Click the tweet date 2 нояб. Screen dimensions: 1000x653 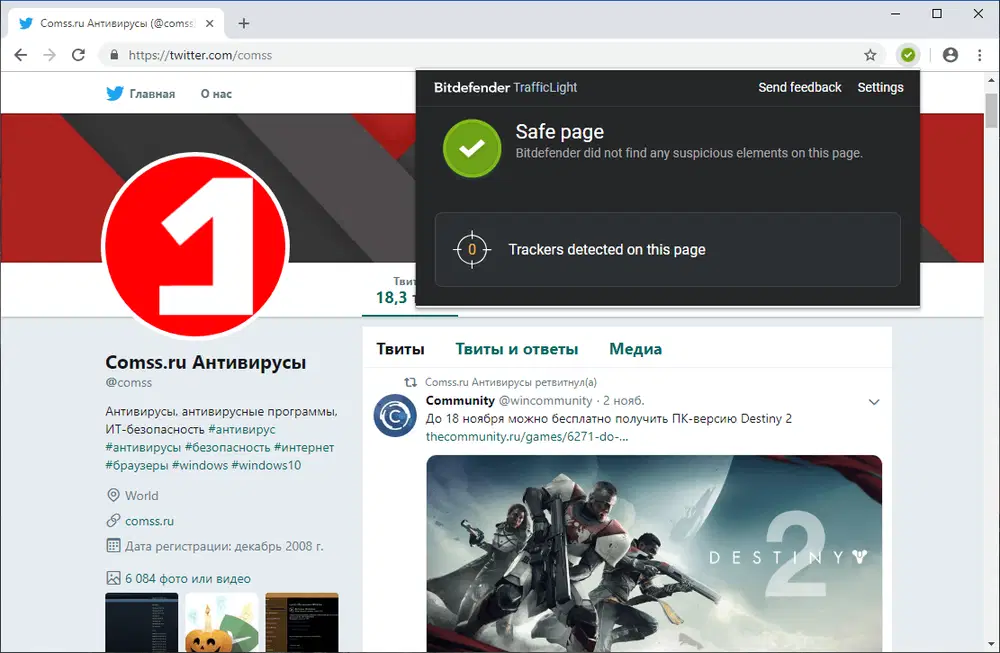pyautogui.click(x=624, y=400)
